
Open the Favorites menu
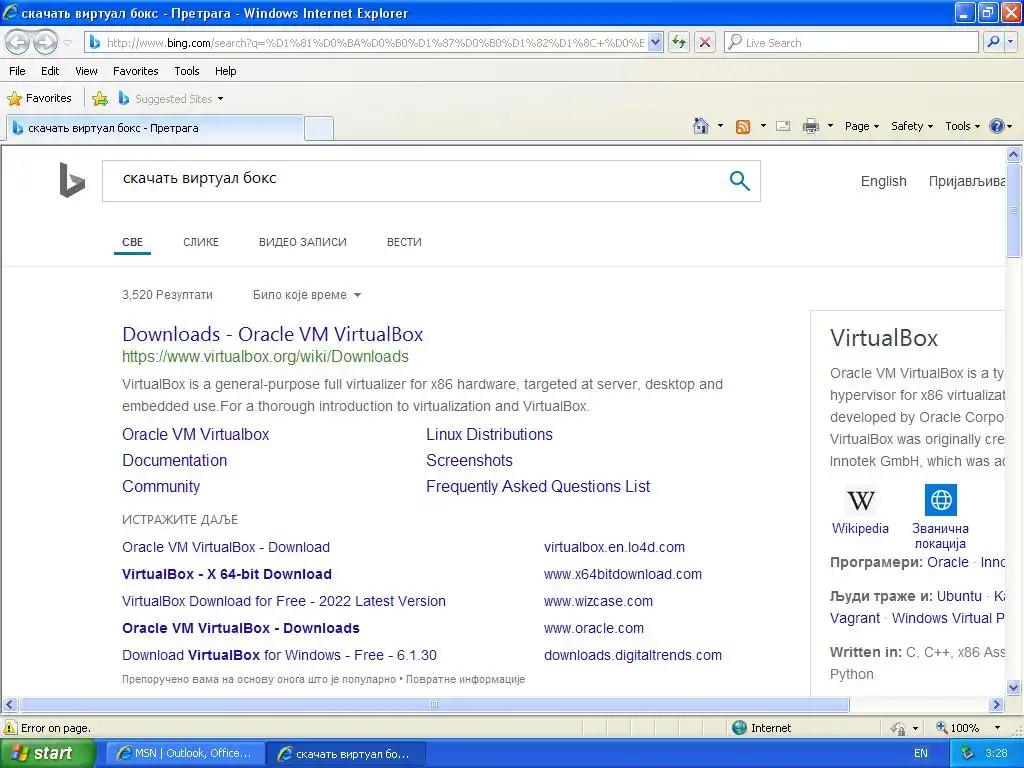tap(136, 71)
